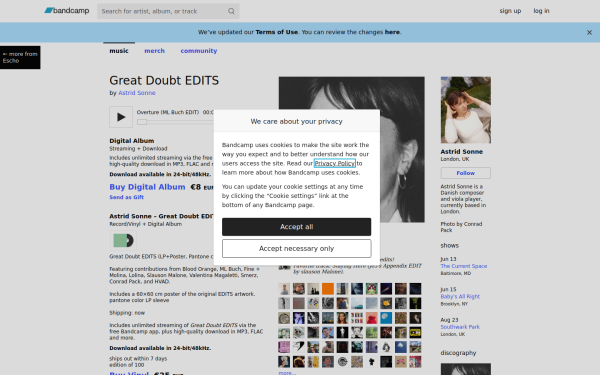Open the vinyl record package thumbnail
The height and width of the screenshot is (375, 600).
click(x=123, y=240)
